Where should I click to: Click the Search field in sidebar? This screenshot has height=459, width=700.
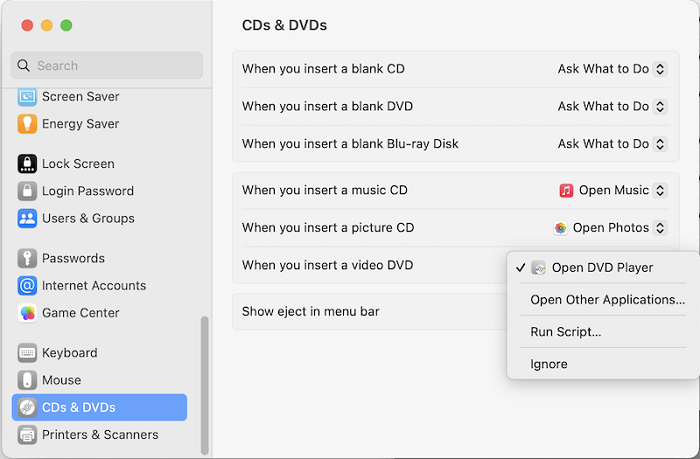click(108, 66)
